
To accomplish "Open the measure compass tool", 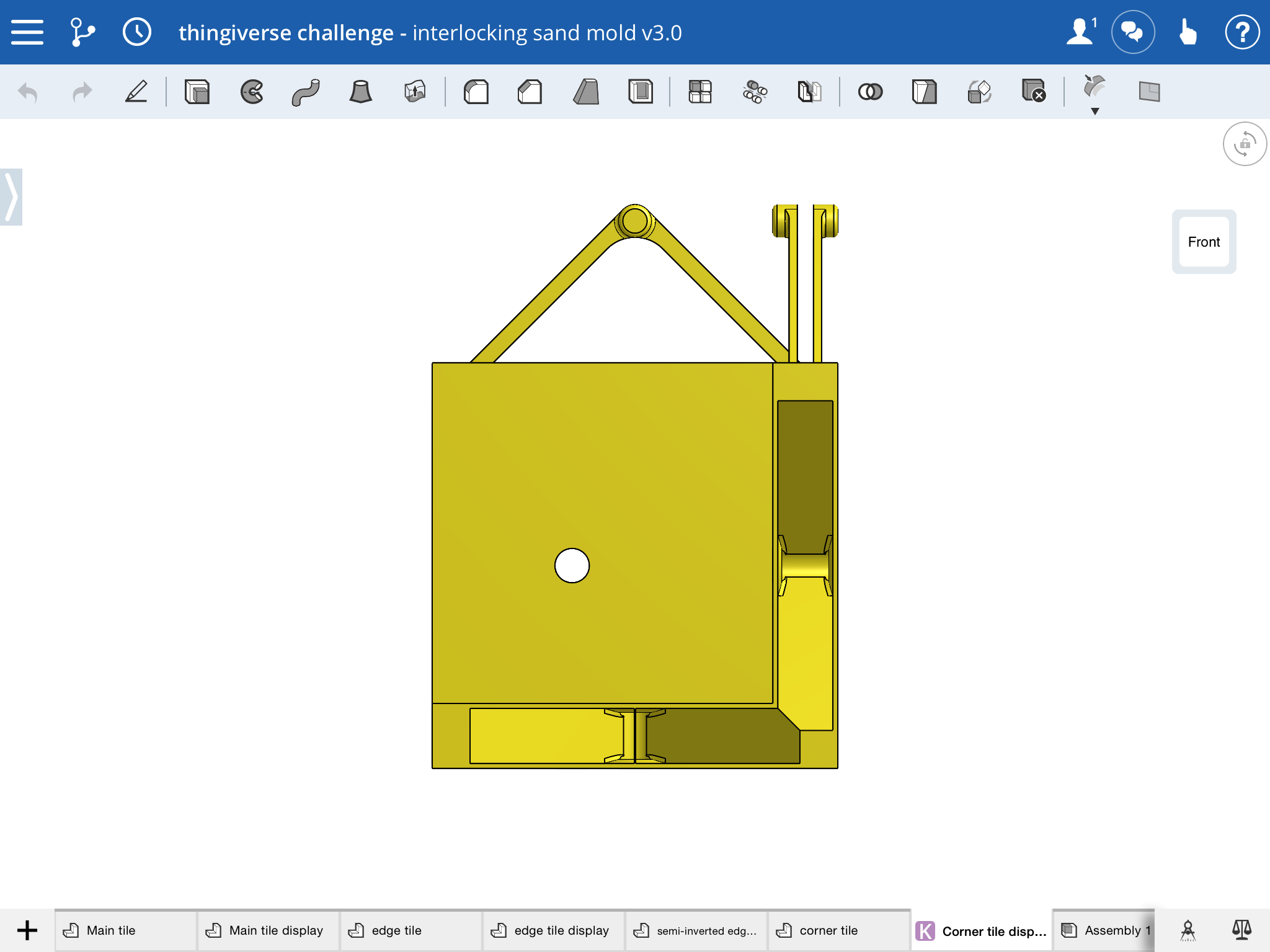I will (x=1188, y=930).
